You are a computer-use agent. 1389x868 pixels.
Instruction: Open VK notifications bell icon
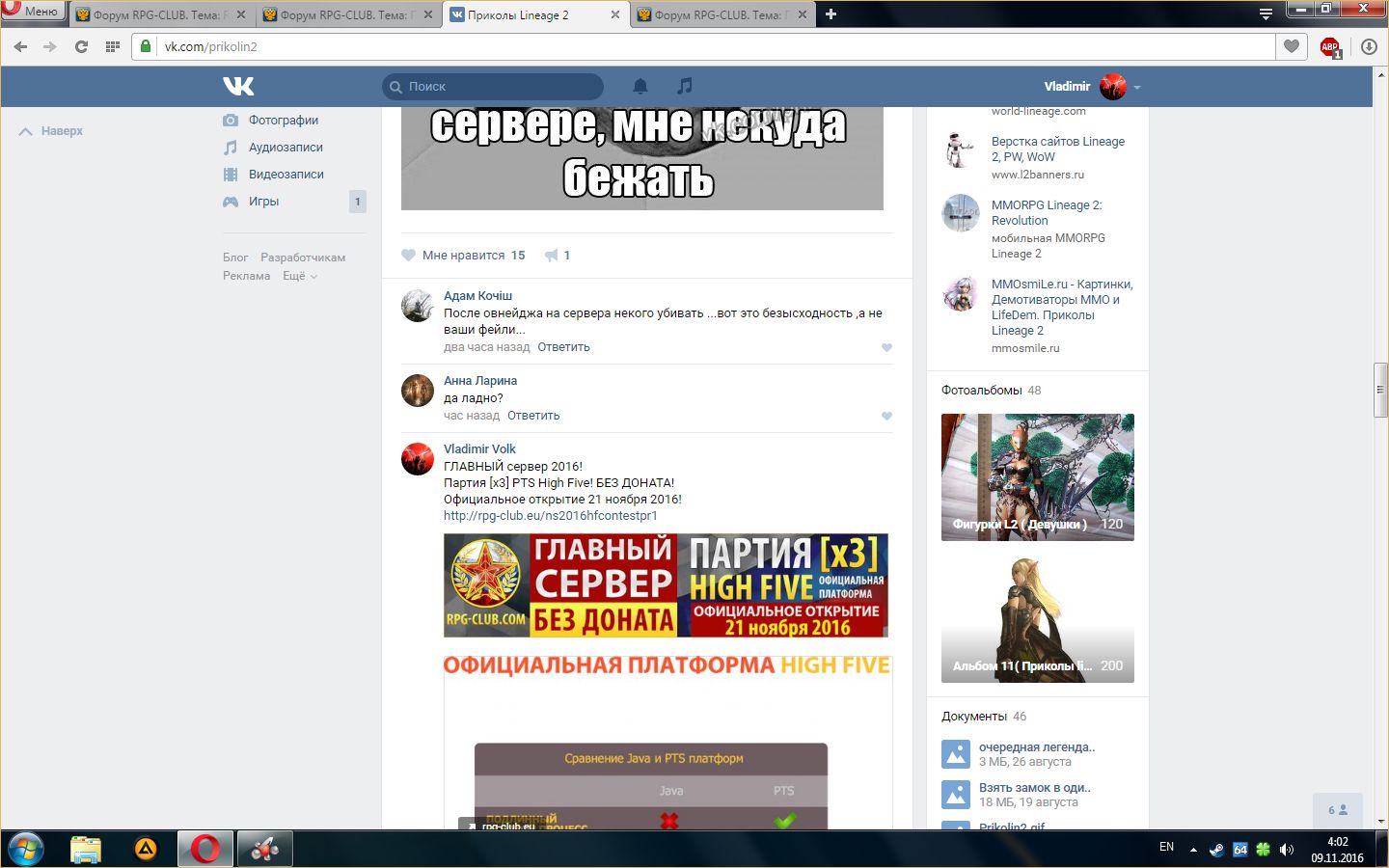point(640,86)
